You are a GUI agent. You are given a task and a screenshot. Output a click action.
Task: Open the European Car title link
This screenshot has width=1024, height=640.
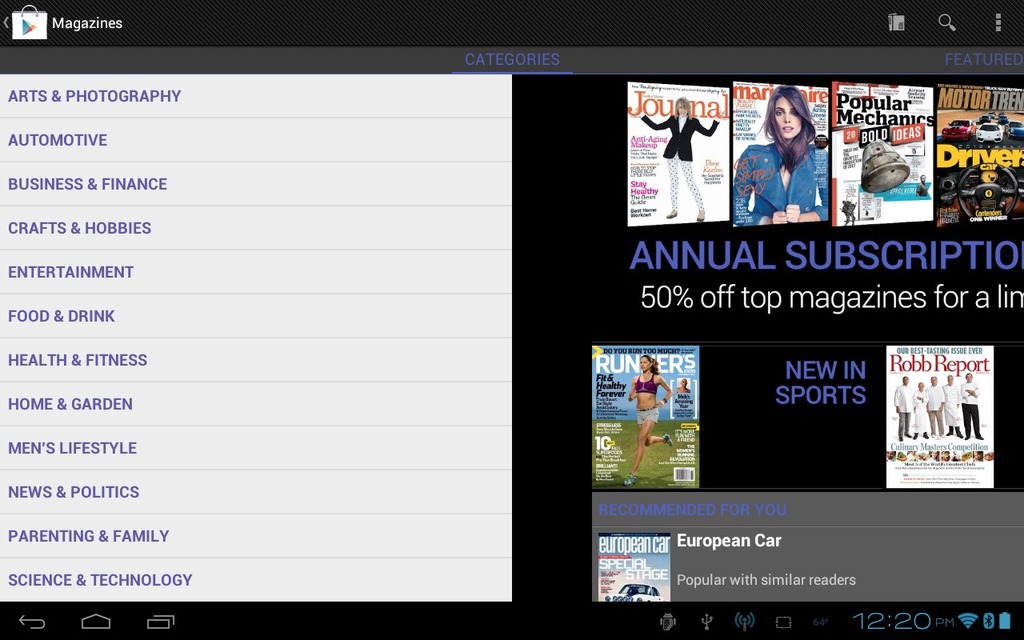729,541
